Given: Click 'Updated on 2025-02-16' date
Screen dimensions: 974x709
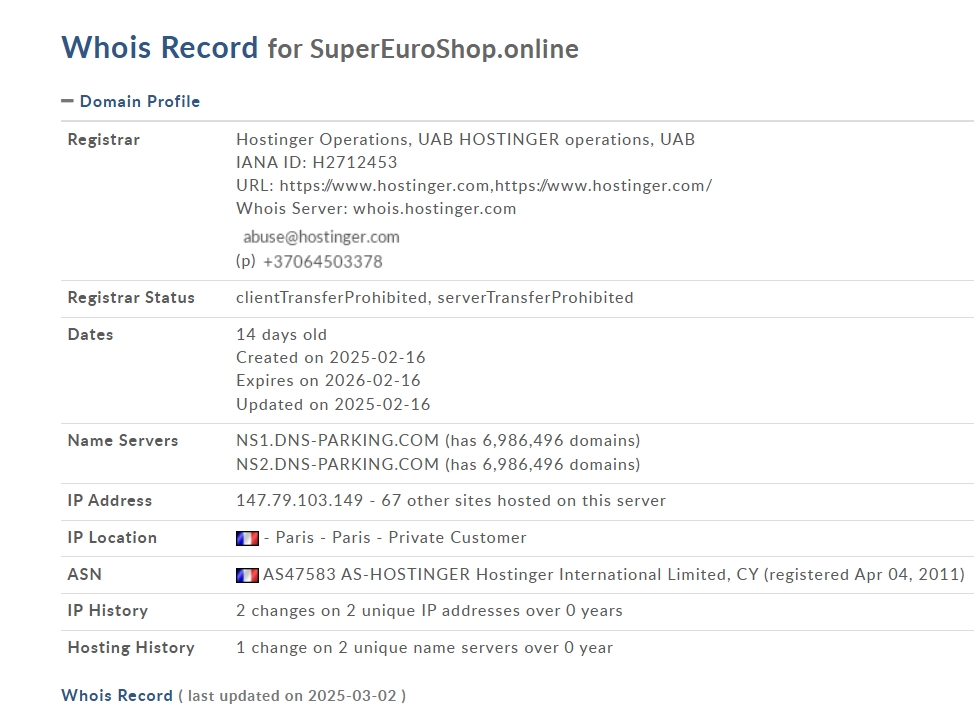Looking at the screenshot, I should (x=333, y=405).
